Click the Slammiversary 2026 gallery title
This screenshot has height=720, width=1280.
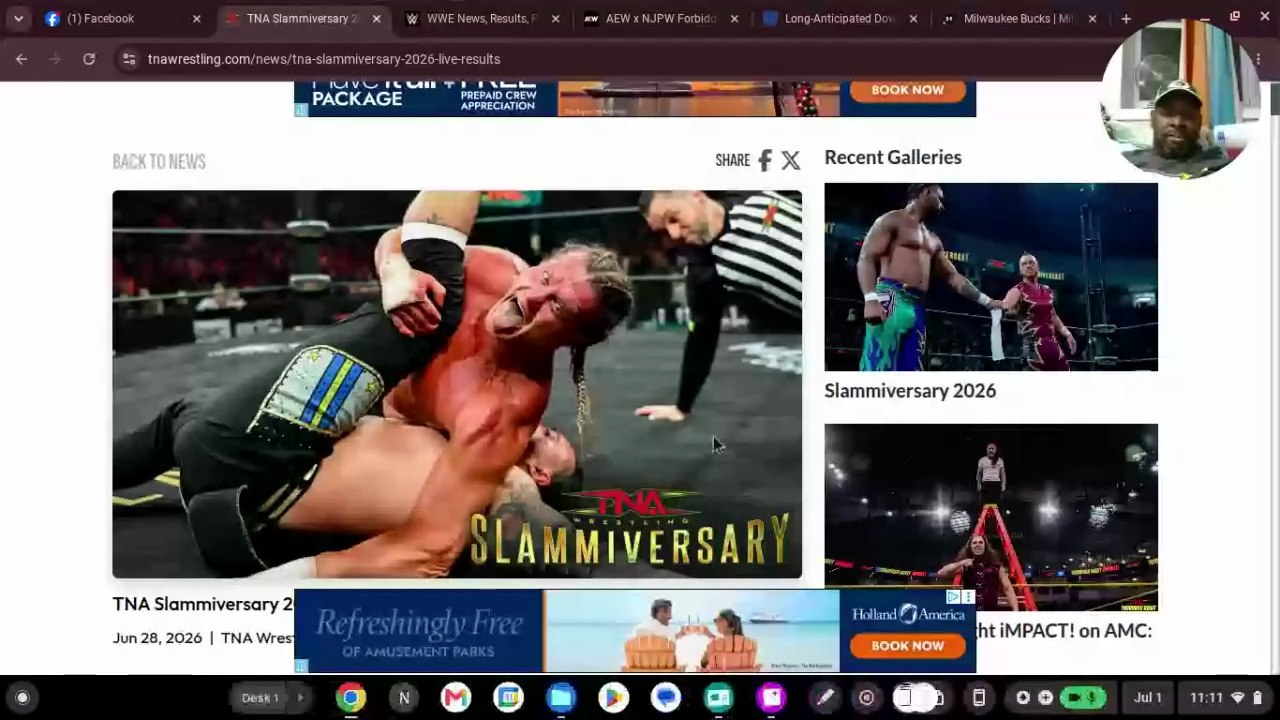click(x=910, y=391)
